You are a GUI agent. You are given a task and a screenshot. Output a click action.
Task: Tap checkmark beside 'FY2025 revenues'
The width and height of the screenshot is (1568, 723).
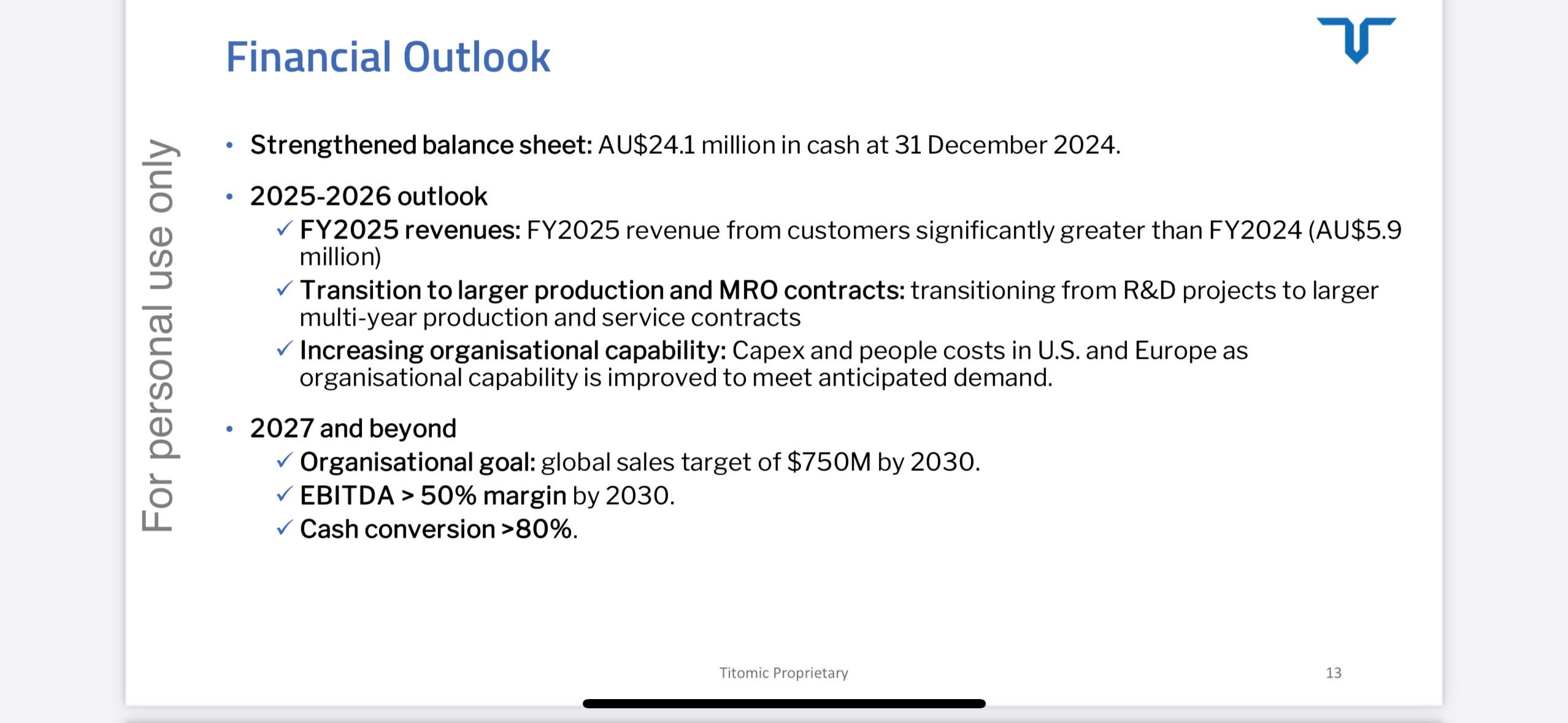coord(284,229)
